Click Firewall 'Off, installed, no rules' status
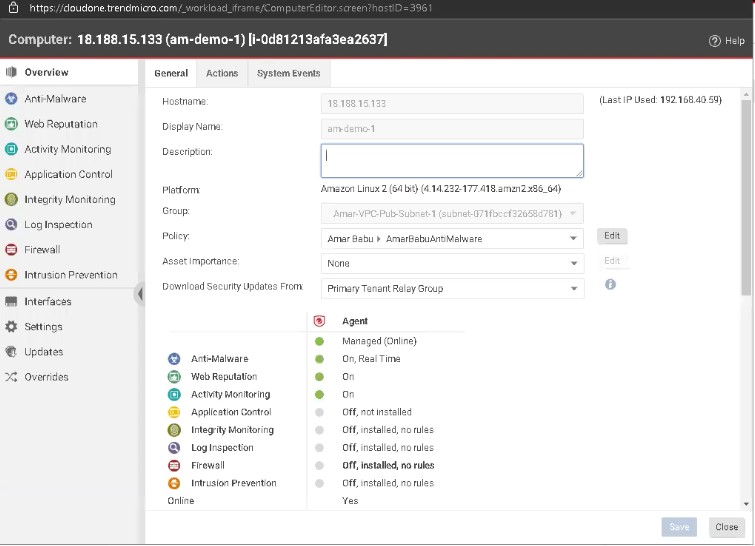The height and width of the screenshot is (546, 755). click(388, 466)
